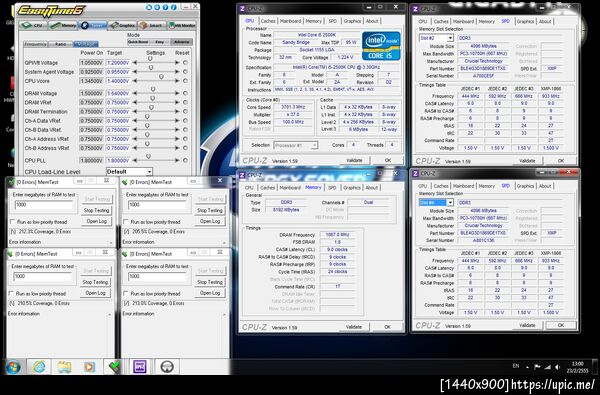
Task: Click the Reset radio for QPI/Vtt Voltage
Action: tap(185, 62)
